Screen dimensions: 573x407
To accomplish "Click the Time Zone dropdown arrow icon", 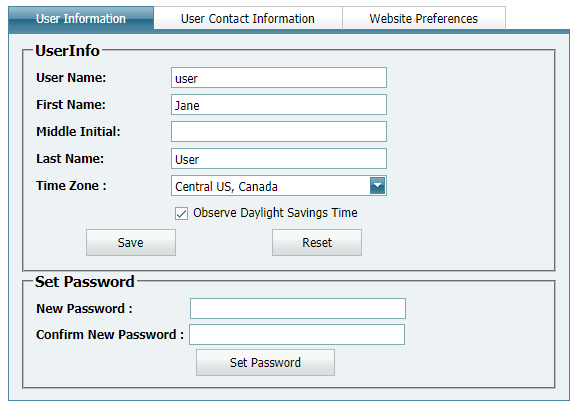I will (x=377, y=186).
